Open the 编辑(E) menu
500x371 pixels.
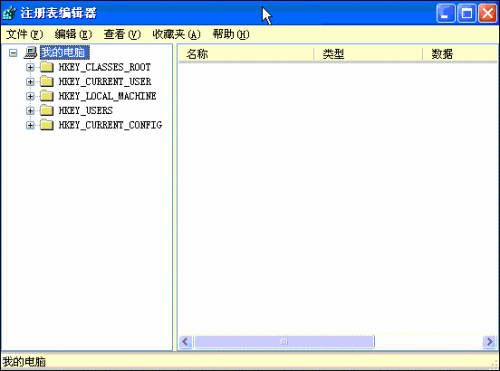[73, 34]
